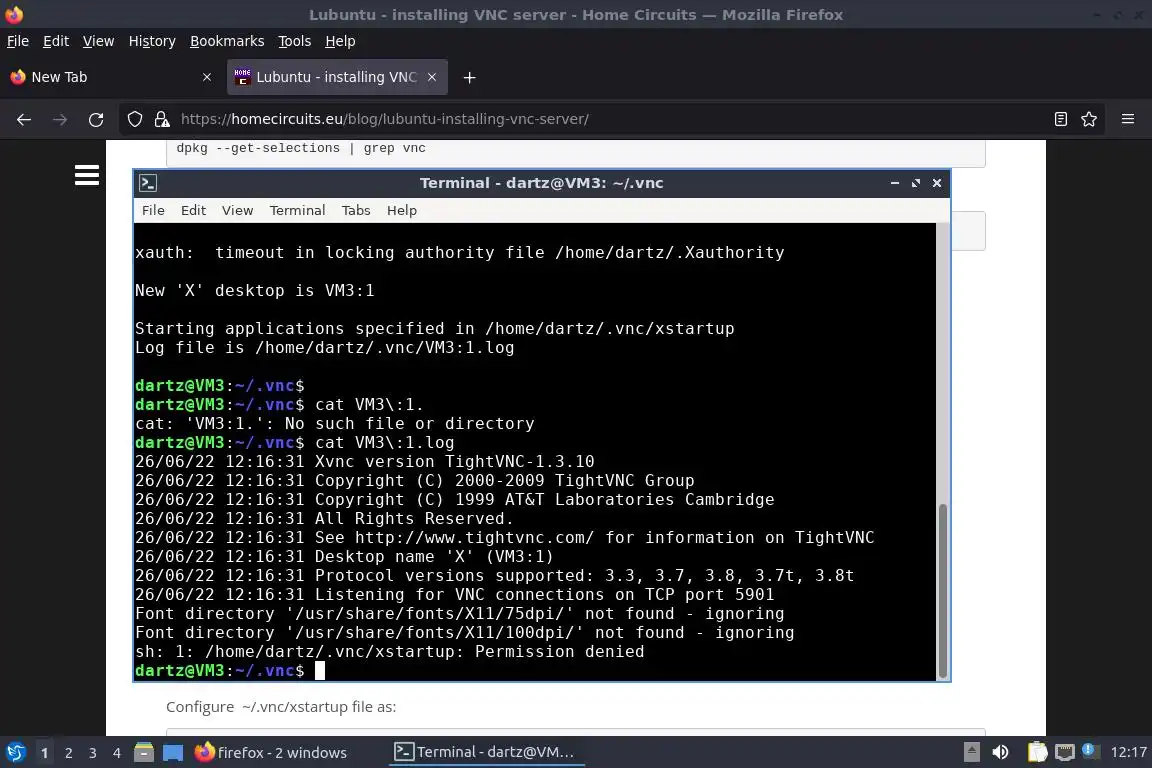Click the terminal window icon in its title bar
1152x768 pixels.
click(148, 183)
